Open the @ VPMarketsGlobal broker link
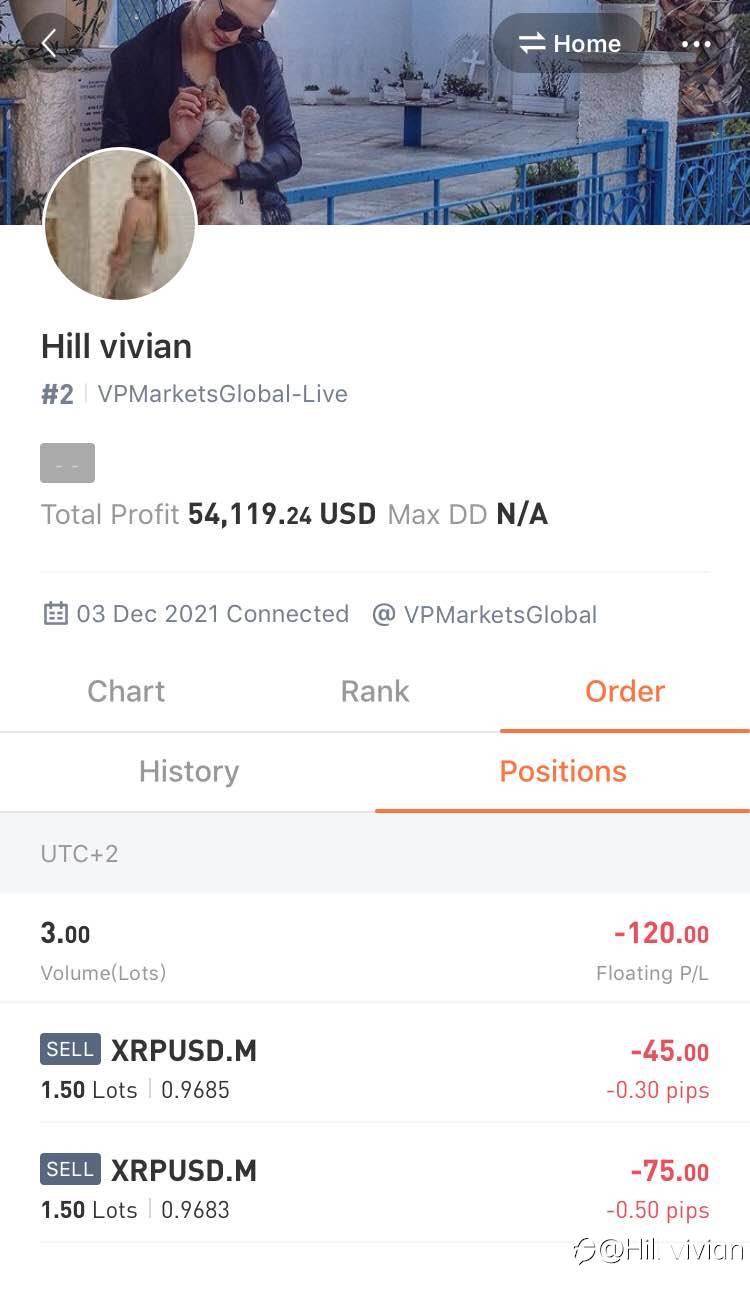This screenshot has height=1293, width=750. coord(484,614)
